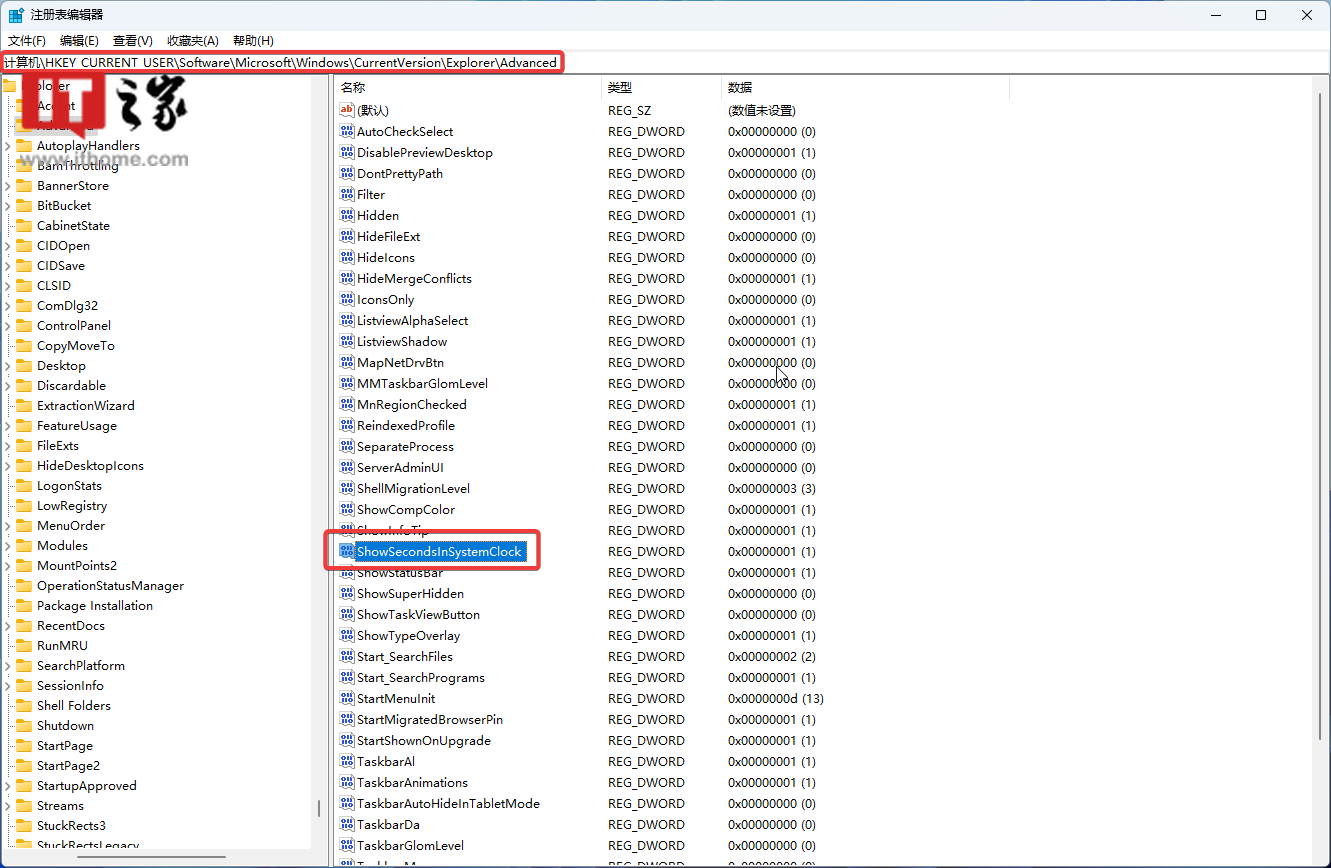Click the StartPage folder icon

click(24, 745)
